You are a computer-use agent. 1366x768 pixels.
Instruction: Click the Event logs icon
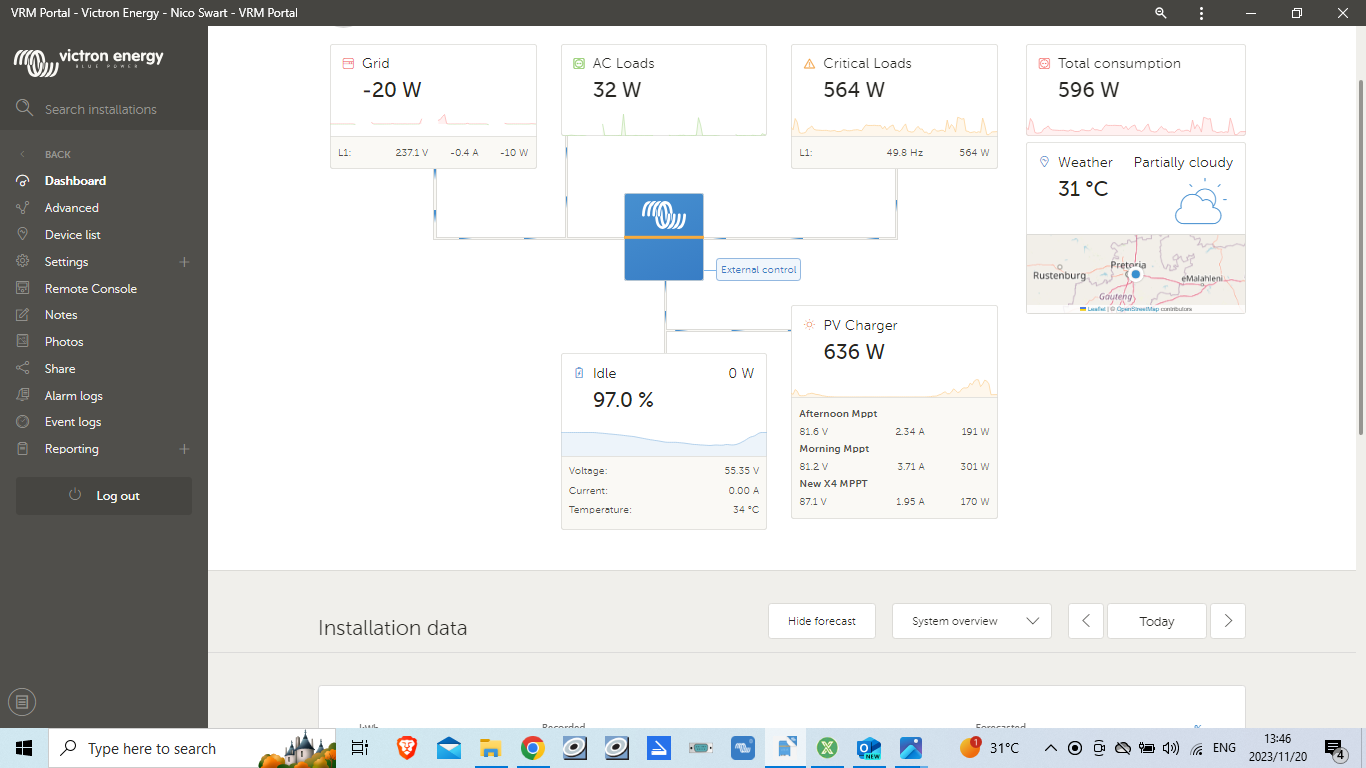(23, 422)
